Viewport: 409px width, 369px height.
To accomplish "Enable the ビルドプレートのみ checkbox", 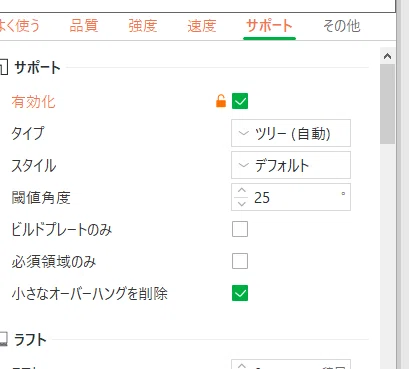I will click(240, 229).
